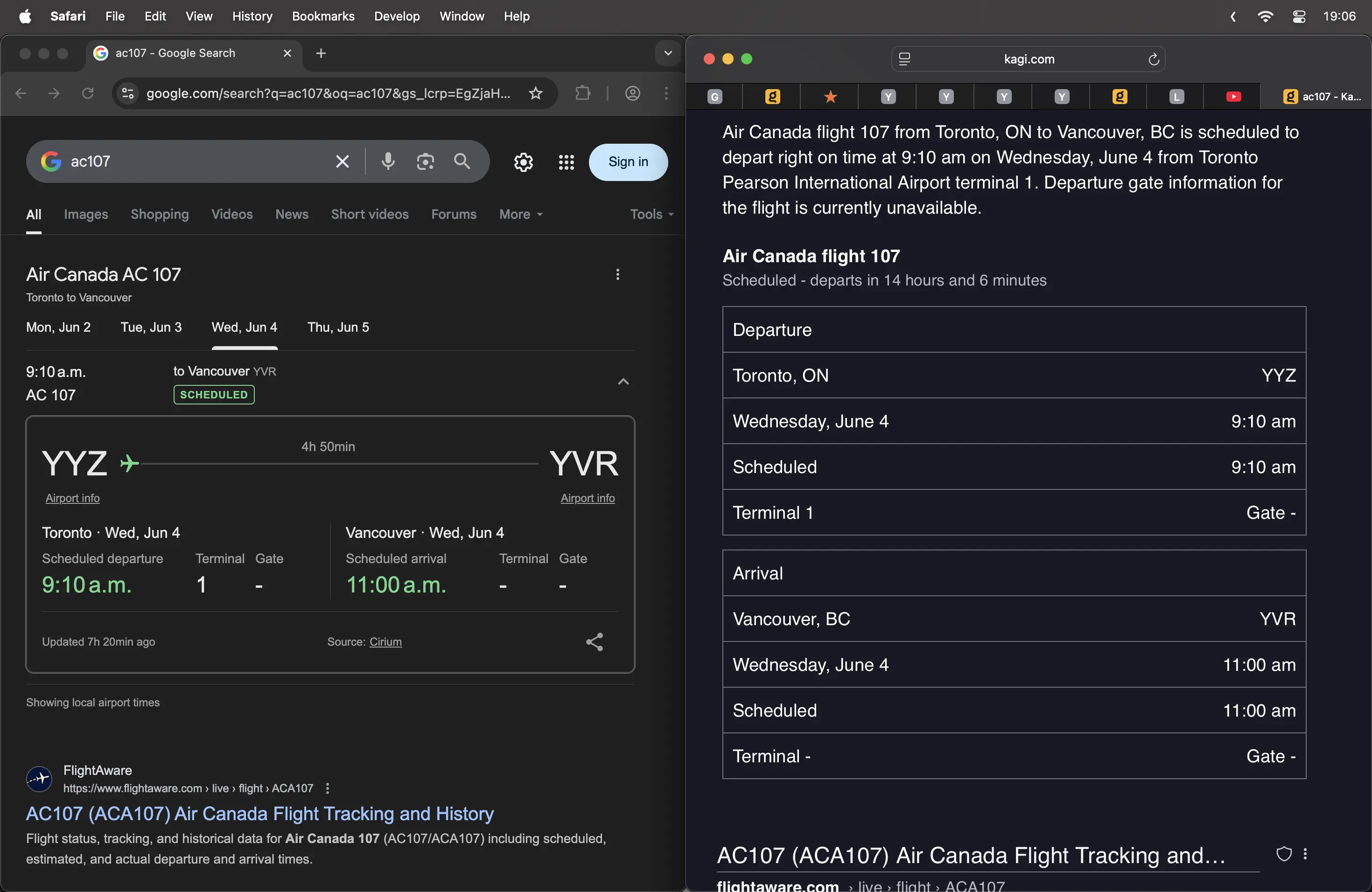Screen dimensions: 1372x892
Task: Open Google quick settings gear
Action: coord(523,162)
